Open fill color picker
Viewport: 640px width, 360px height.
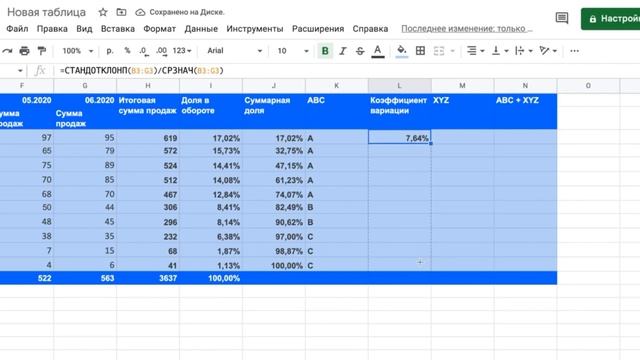(402, 51)
